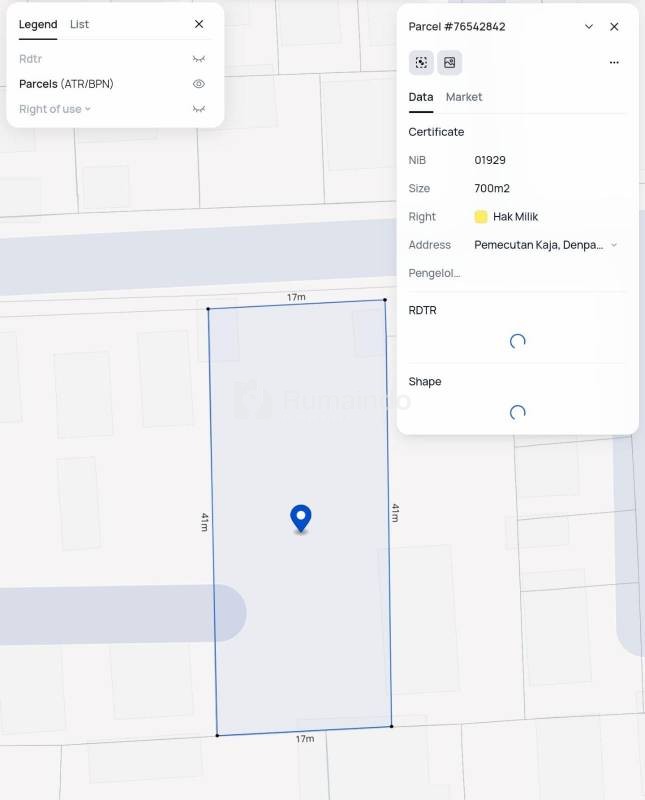Switch to the List tab

(x=79, y=24)
